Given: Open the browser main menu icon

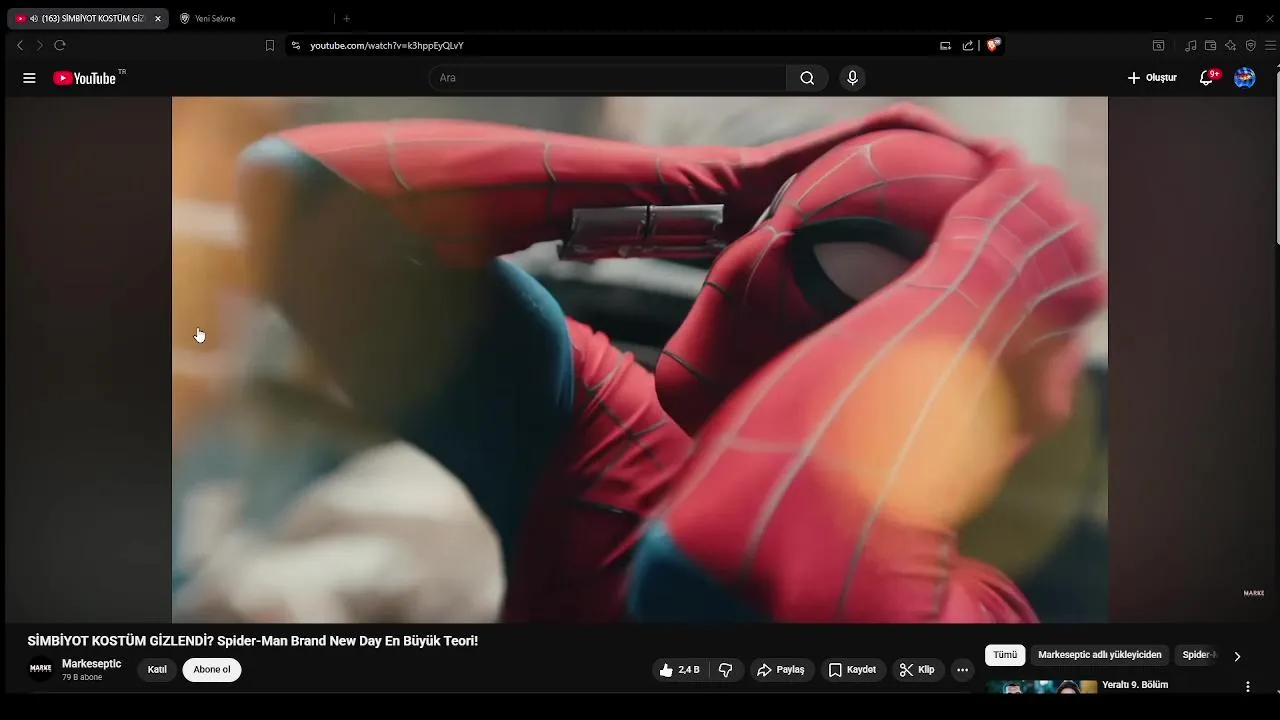Looking at the screenshot, I should (x=1271, y=46).
